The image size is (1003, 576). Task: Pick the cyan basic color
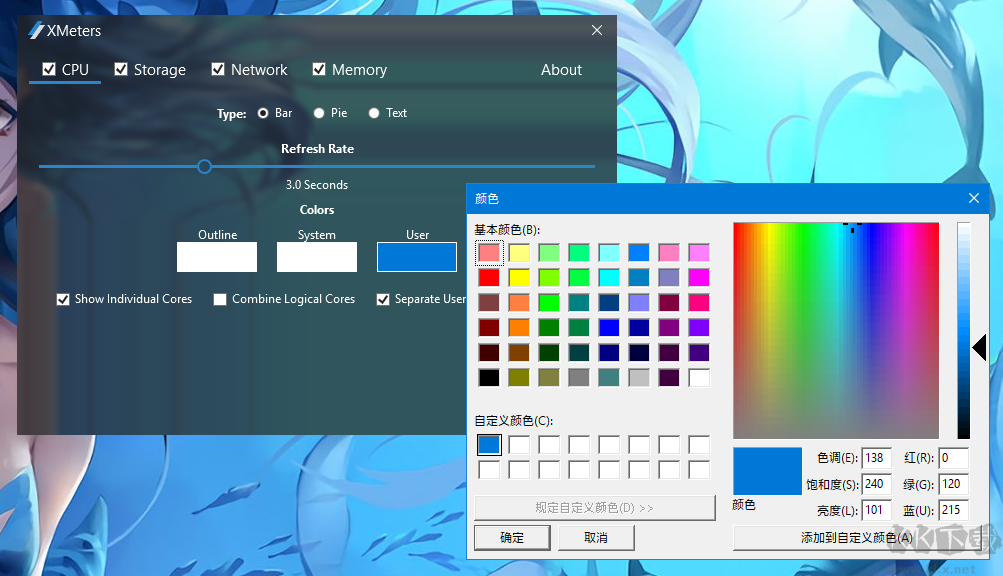tap(609, 278)
